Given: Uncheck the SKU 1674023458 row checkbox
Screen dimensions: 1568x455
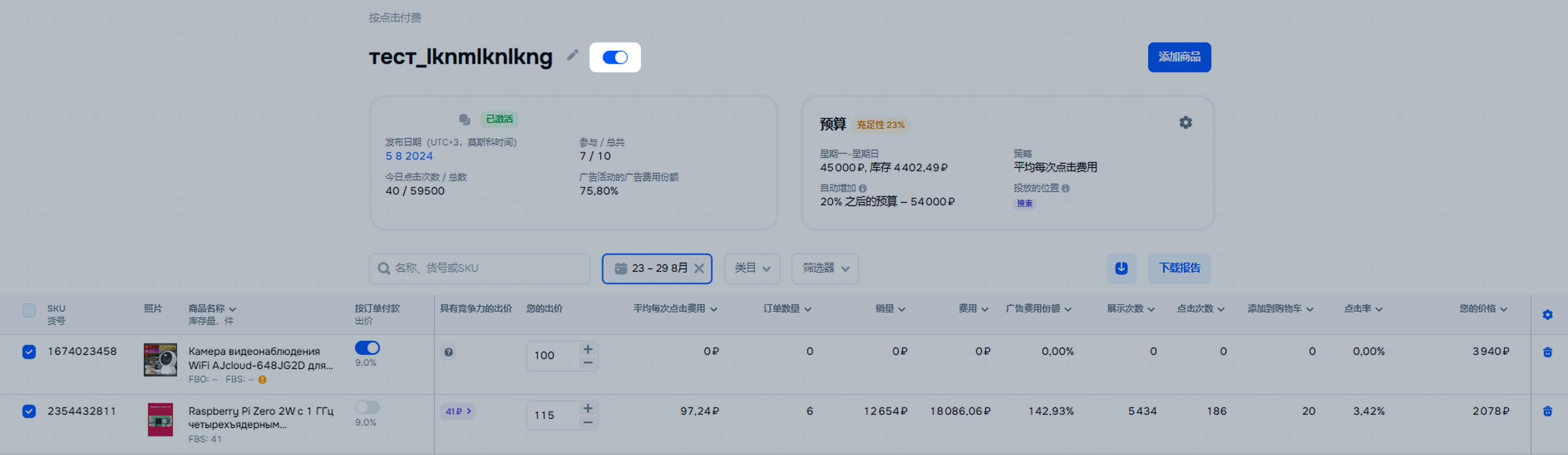Looking at the screenshot, I should pyautogui.click(x=29, y=352).
